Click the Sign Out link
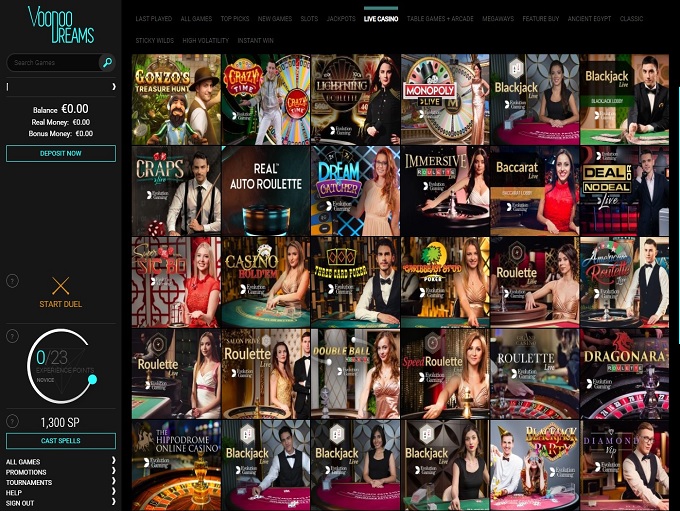This screenshot has height=511, width=680. click(x=60, y=503)
